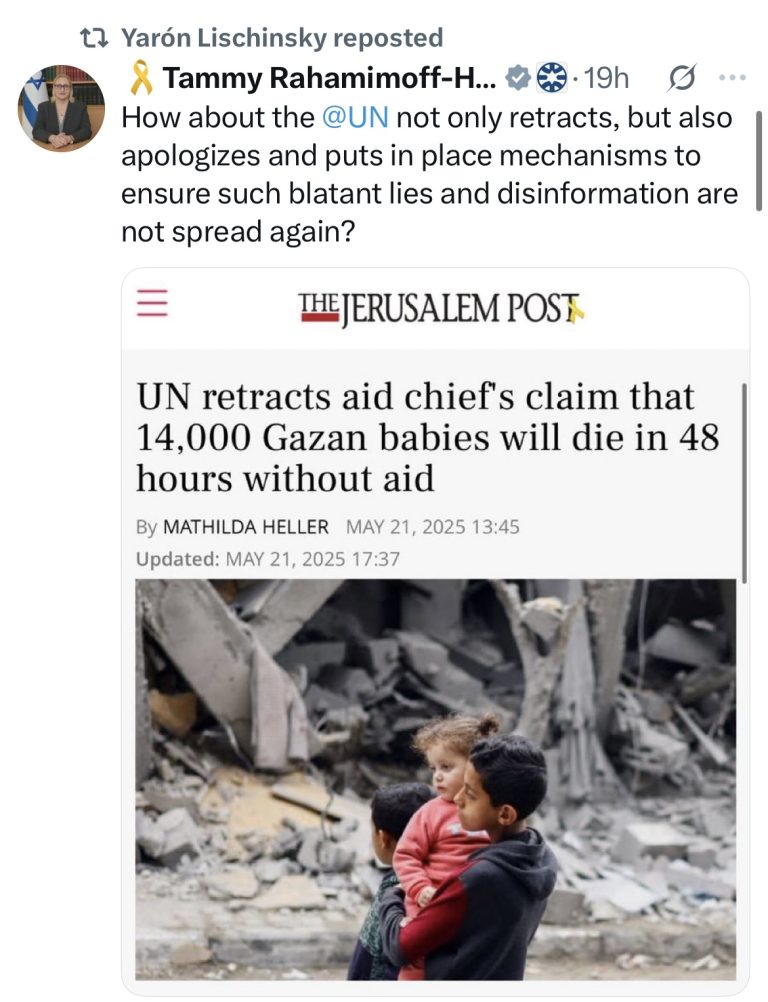Open the @UN mention link
The width and height of the screenshot is (768, 1002).
coord(355,118)
